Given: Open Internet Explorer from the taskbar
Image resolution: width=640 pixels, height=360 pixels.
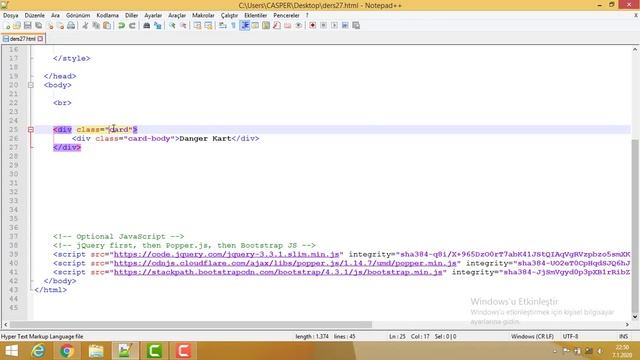Looking at the screenshot, I should coord(38,351).
